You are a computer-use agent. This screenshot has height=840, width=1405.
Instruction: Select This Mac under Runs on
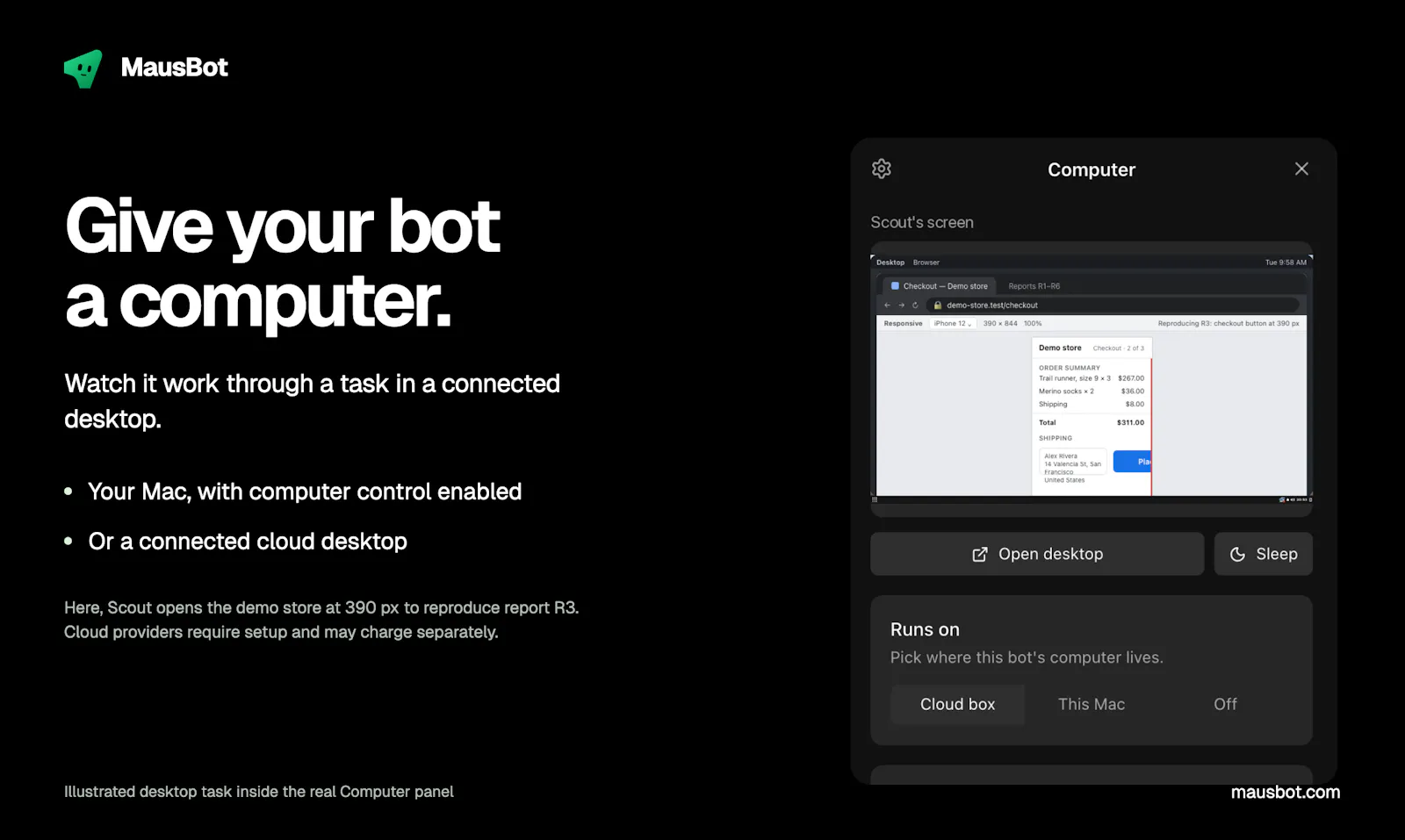point(1092,704)
